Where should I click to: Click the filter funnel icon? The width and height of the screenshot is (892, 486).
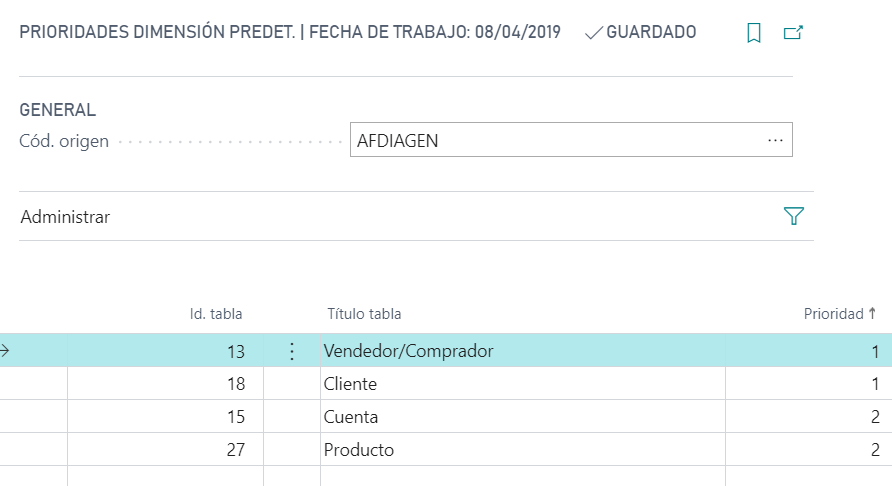click(x=794, y=216)
